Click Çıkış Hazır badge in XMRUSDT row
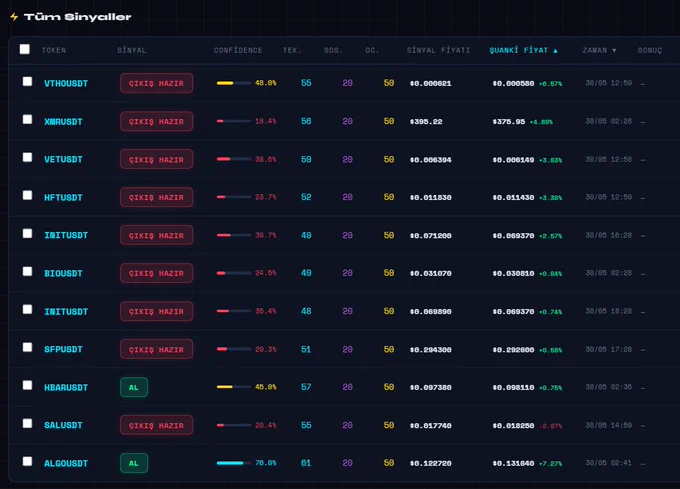 point(157,121)
